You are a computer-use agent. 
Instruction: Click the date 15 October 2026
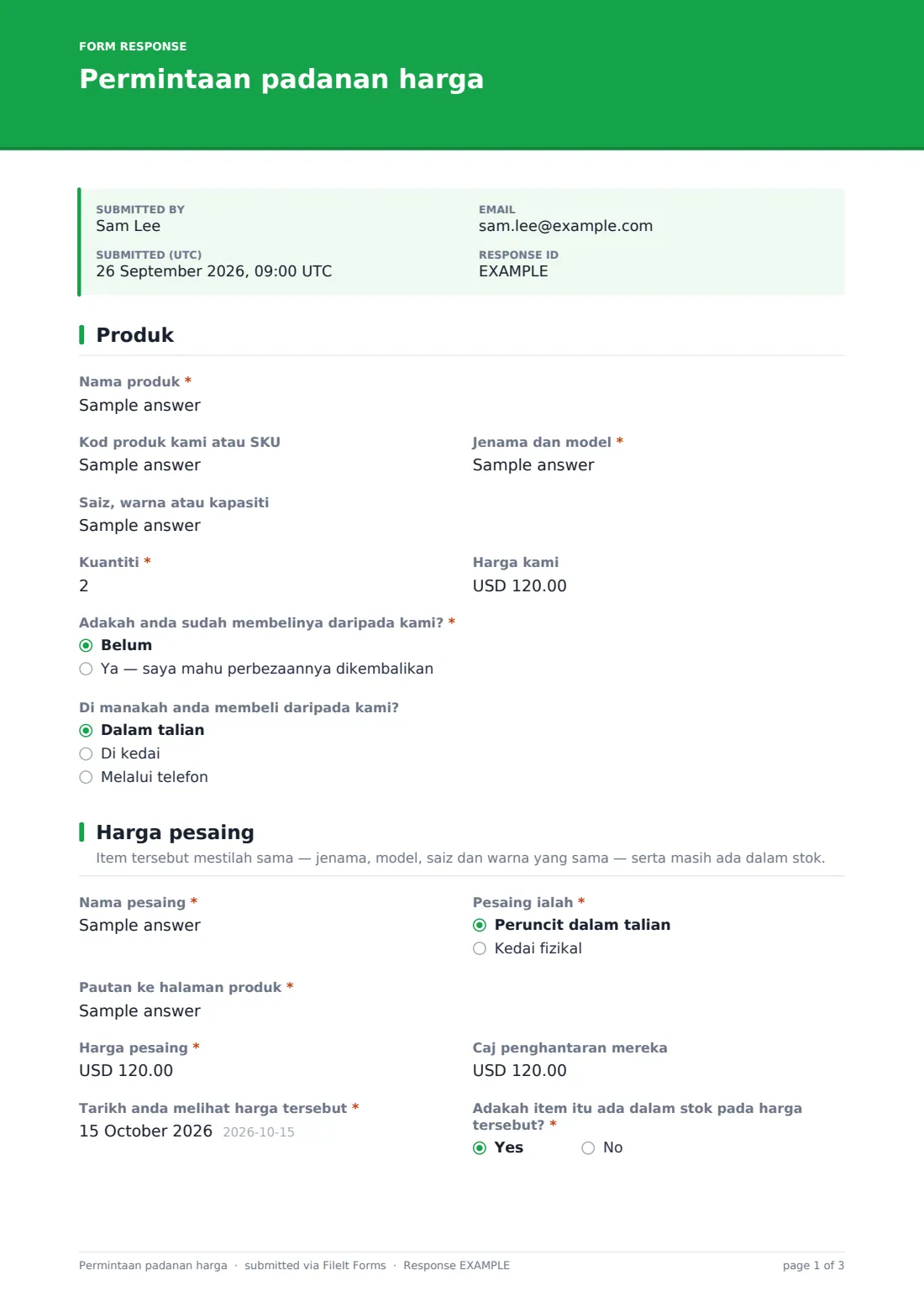(x=145, y=1131)
